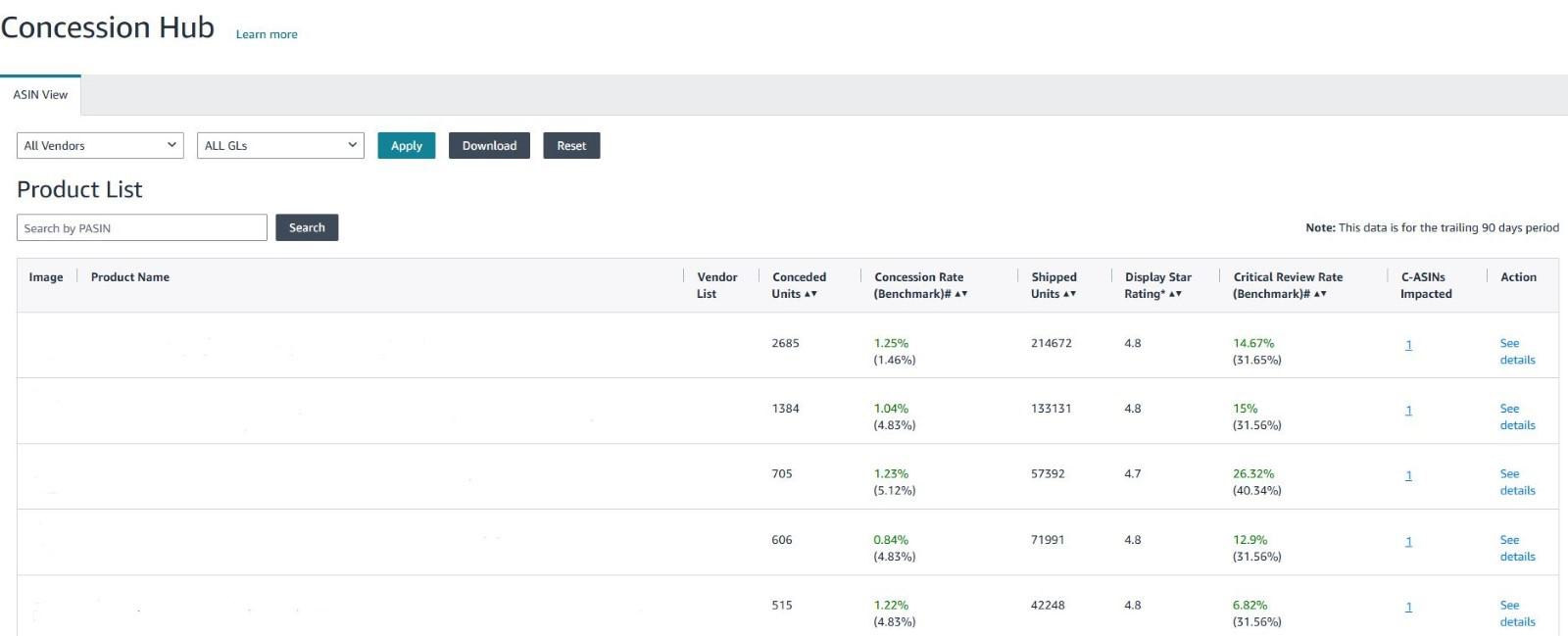Focus the Search by PASIN field
The width and height of the screenshot is (1568, 636).
[x=142, y=227]
